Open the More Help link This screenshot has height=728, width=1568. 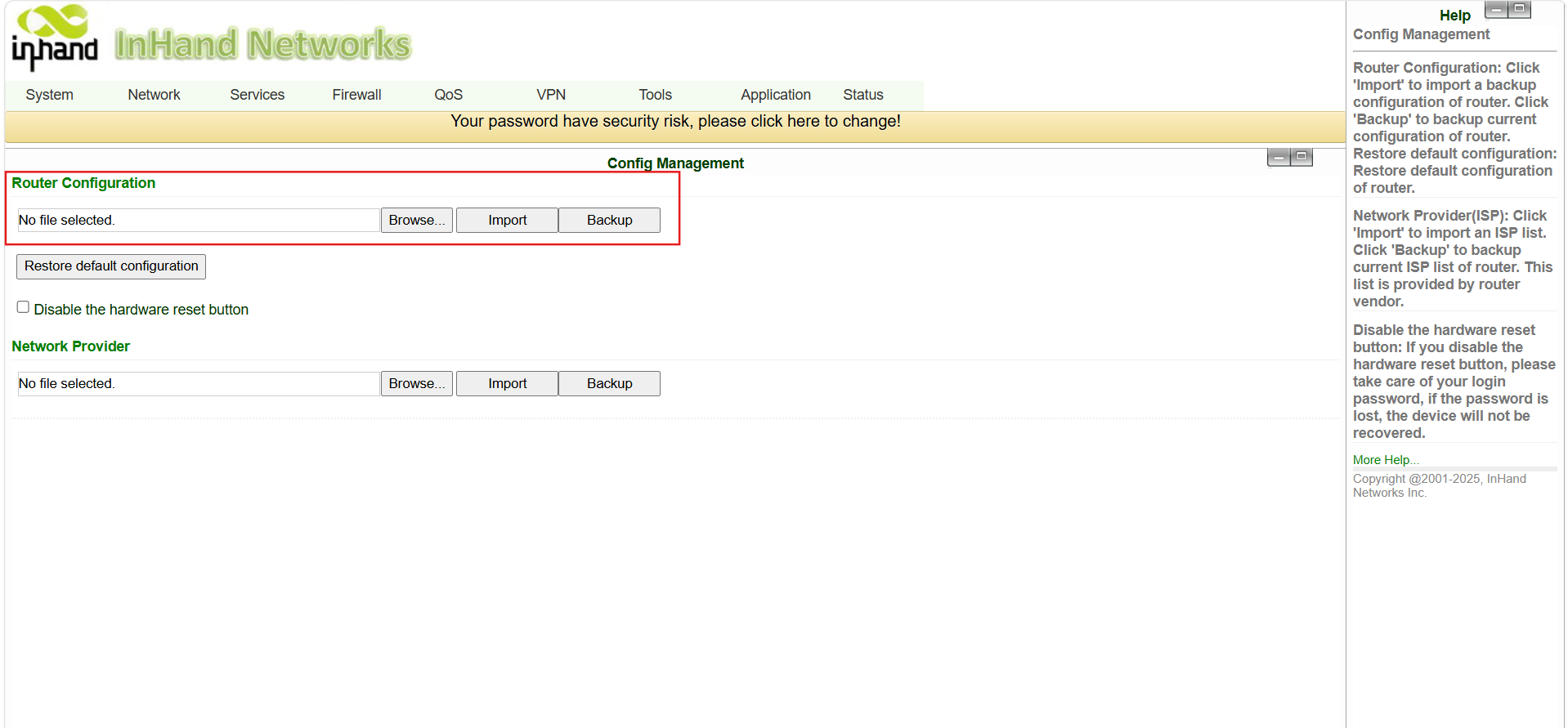1386,460
